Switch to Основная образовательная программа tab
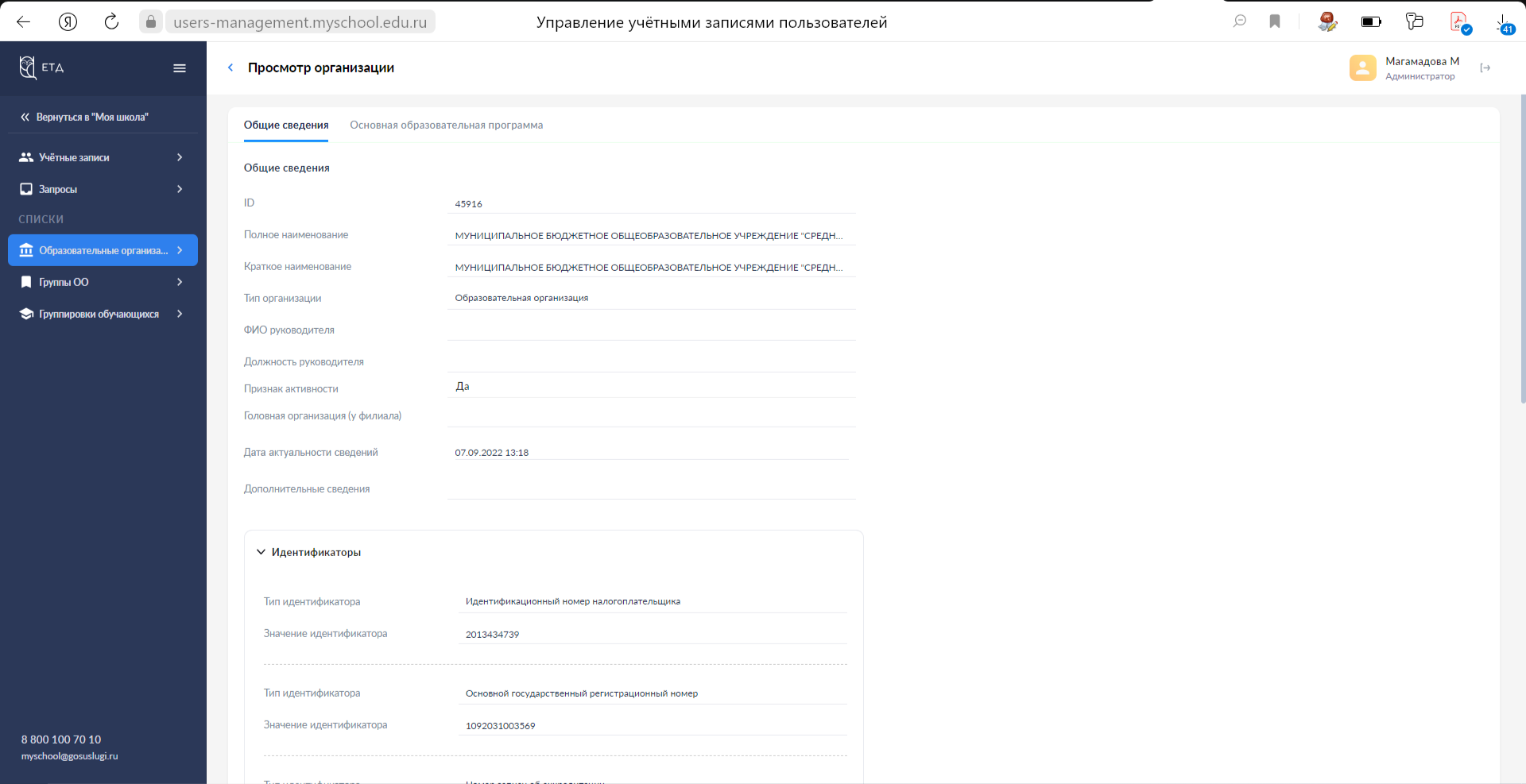 [446, 126]
